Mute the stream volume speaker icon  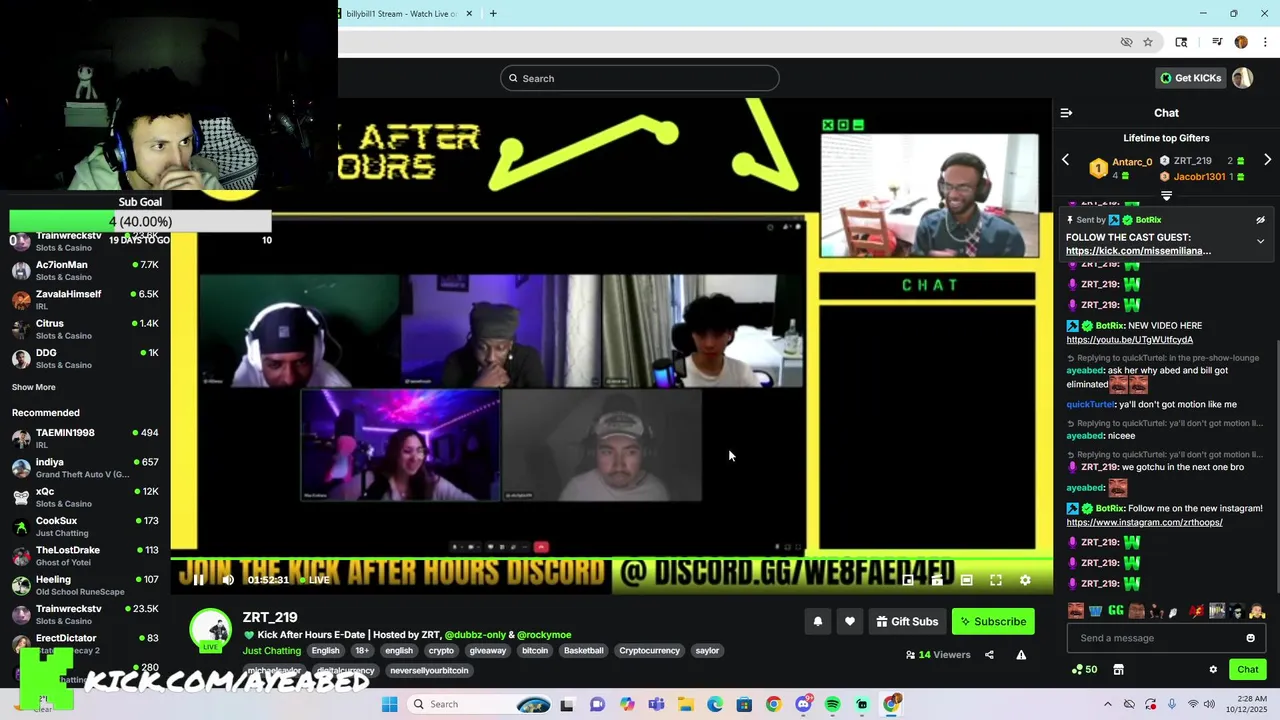click(x=228, y=580)
